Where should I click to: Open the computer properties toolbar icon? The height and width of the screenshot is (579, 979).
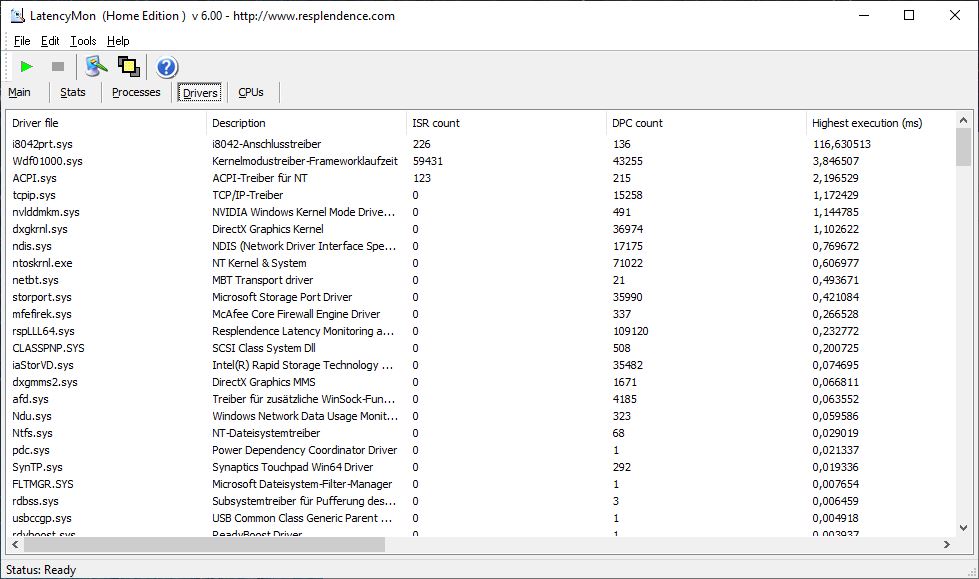(x=96, y=66)
